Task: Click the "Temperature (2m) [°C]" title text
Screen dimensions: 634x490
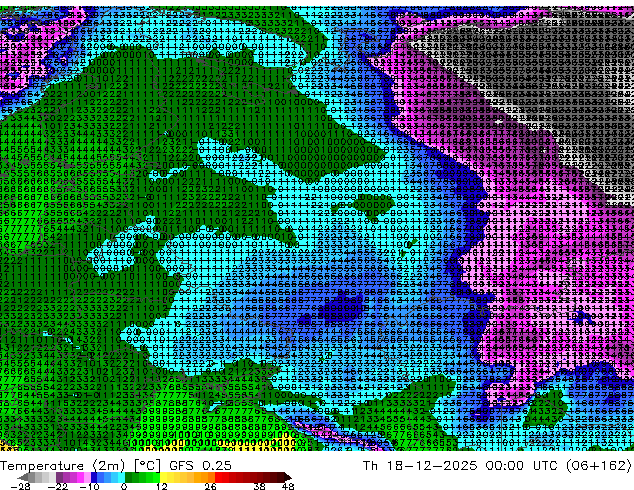Action: [x=80, y=466]
